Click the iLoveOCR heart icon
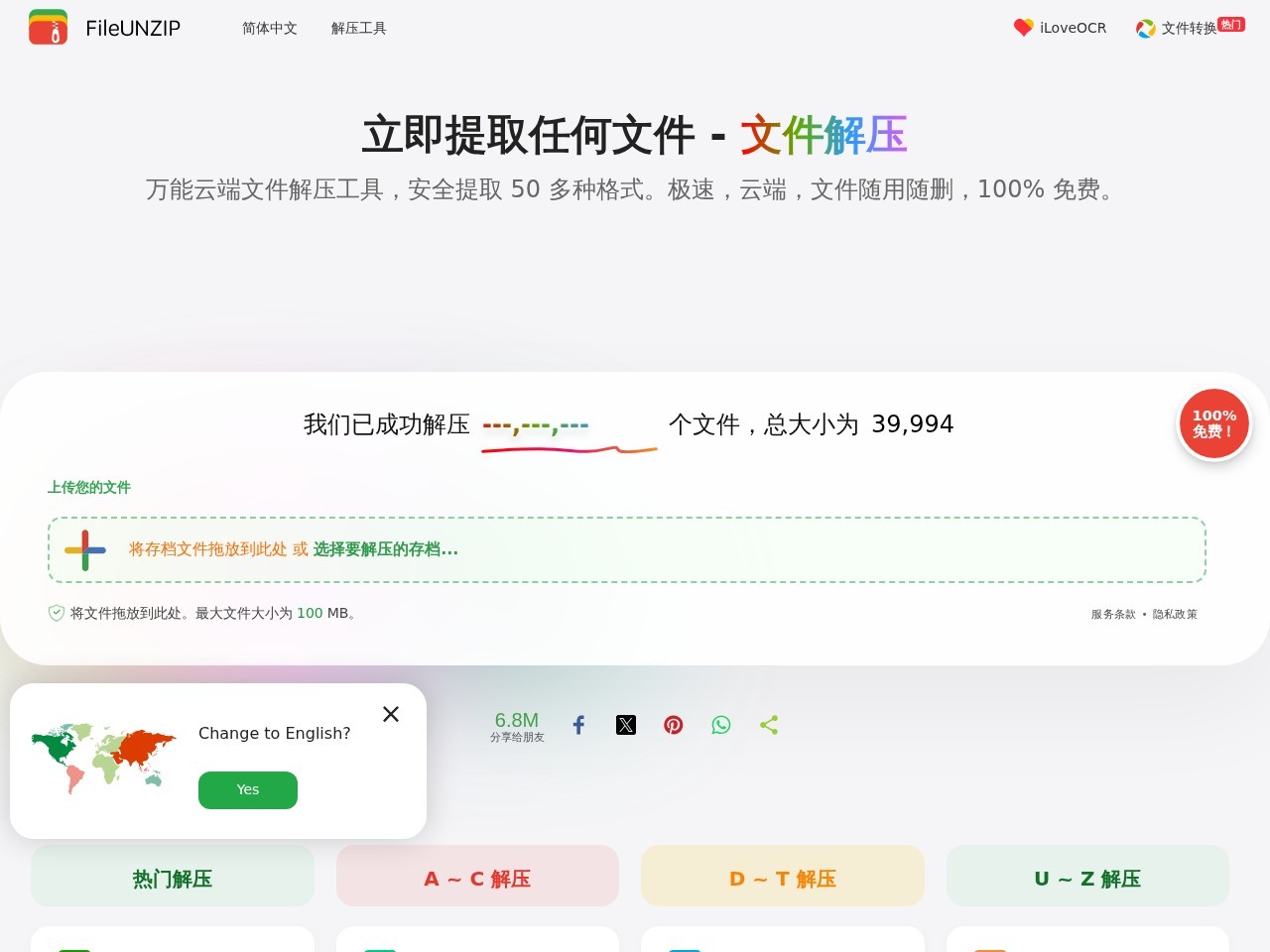The width and height of the screenshot is (1270, 952). [1023, 28]
